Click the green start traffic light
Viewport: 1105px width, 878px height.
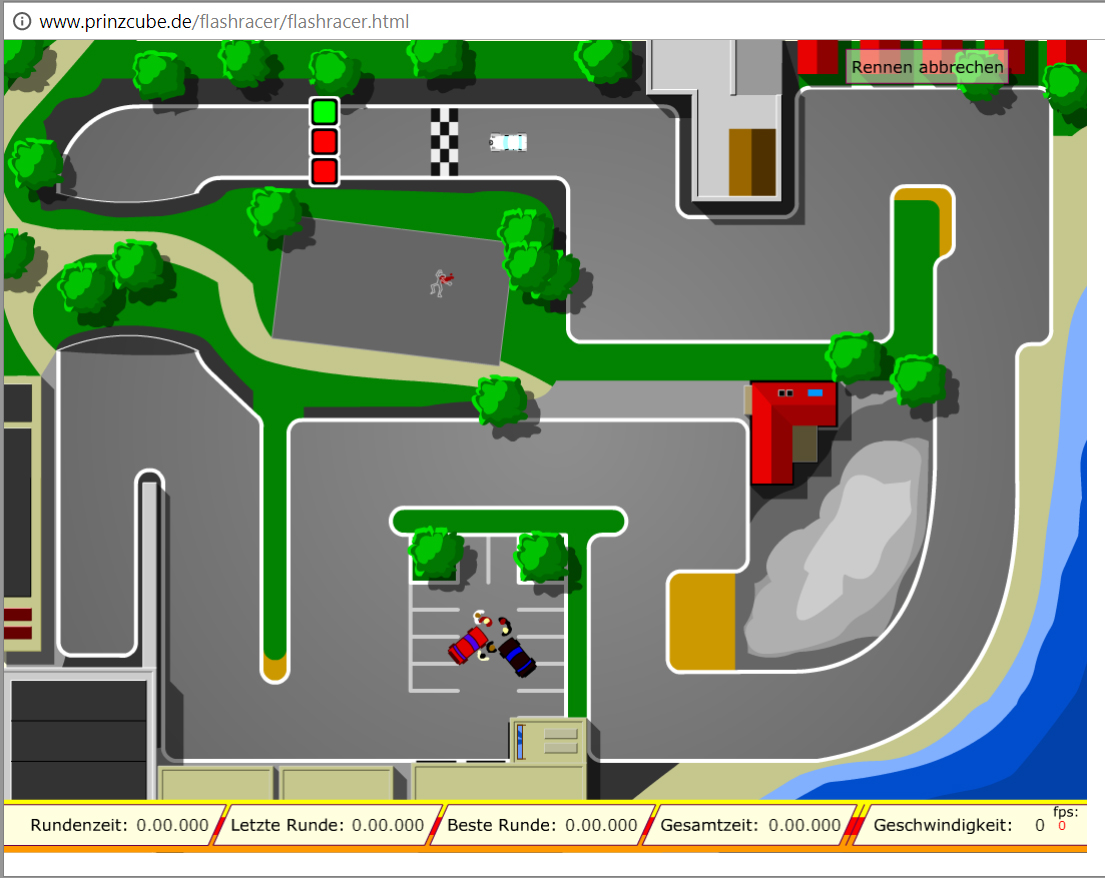coord(324,112)
